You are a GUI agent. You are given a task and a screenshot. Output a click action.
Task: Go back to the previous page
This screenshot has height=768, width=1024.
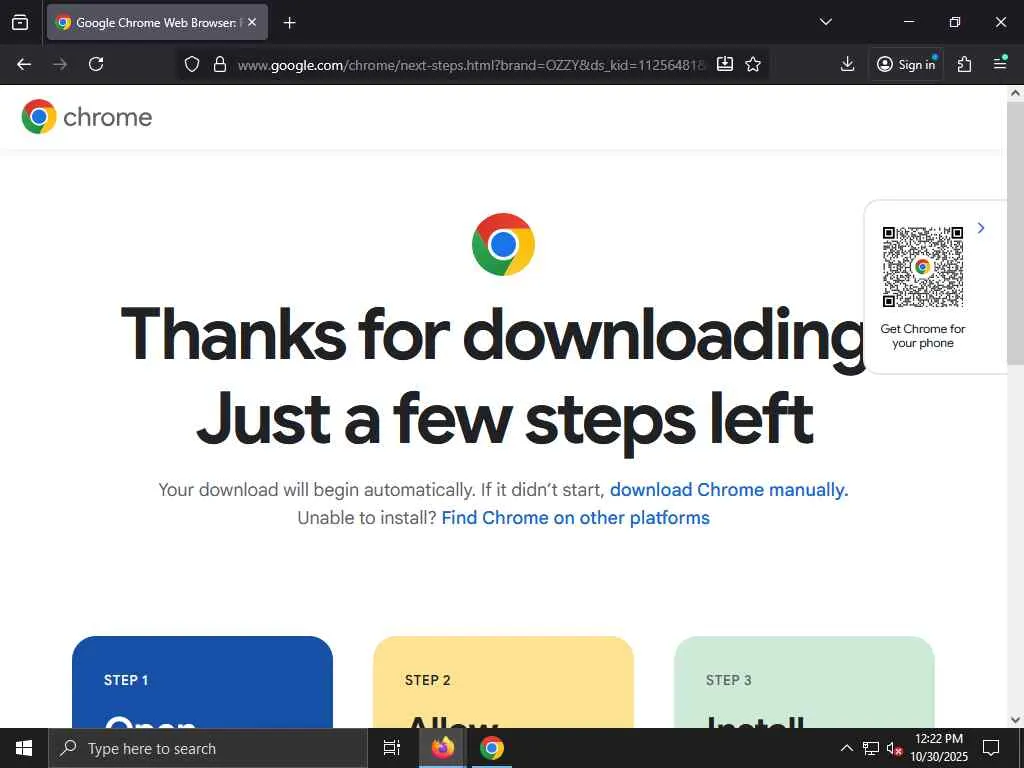click(x=24, y=64)
